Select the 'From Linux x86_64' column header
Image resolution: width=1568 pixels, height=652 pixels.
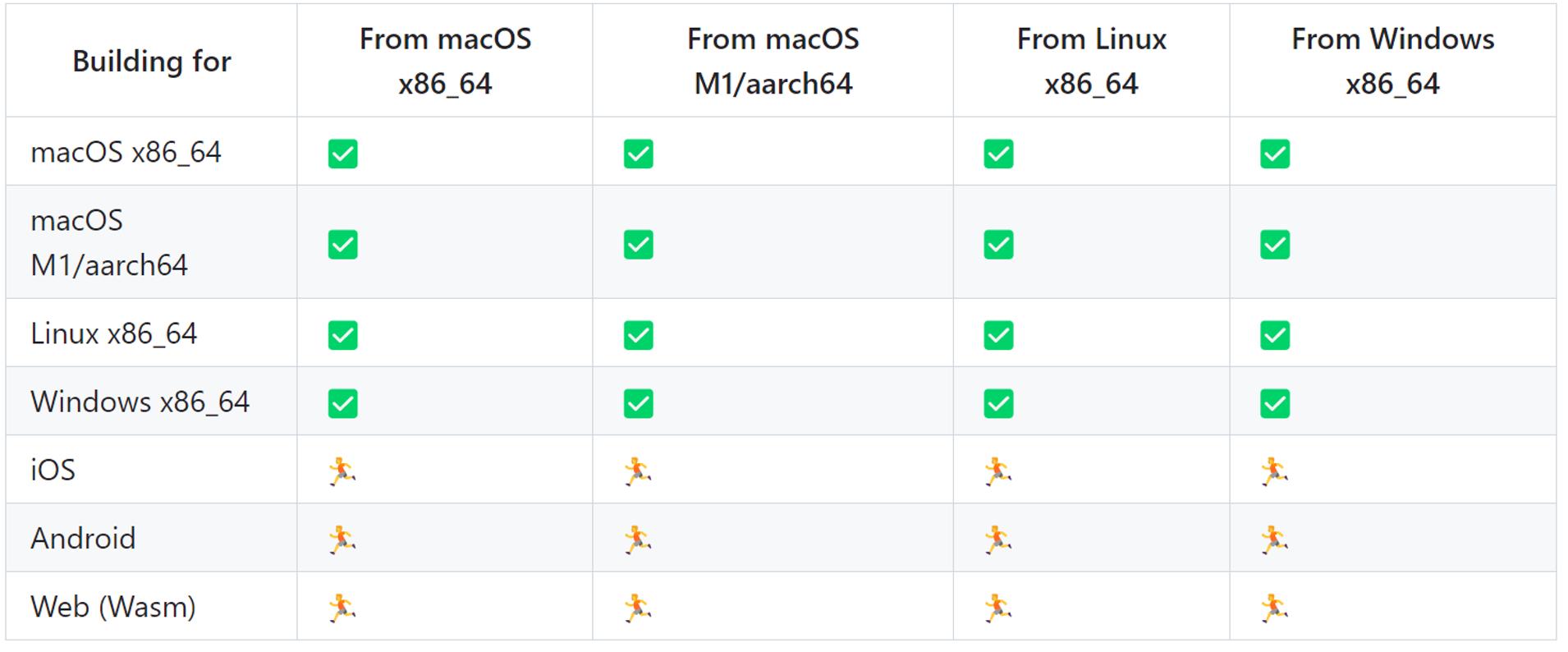click(x=1091, y=61)
